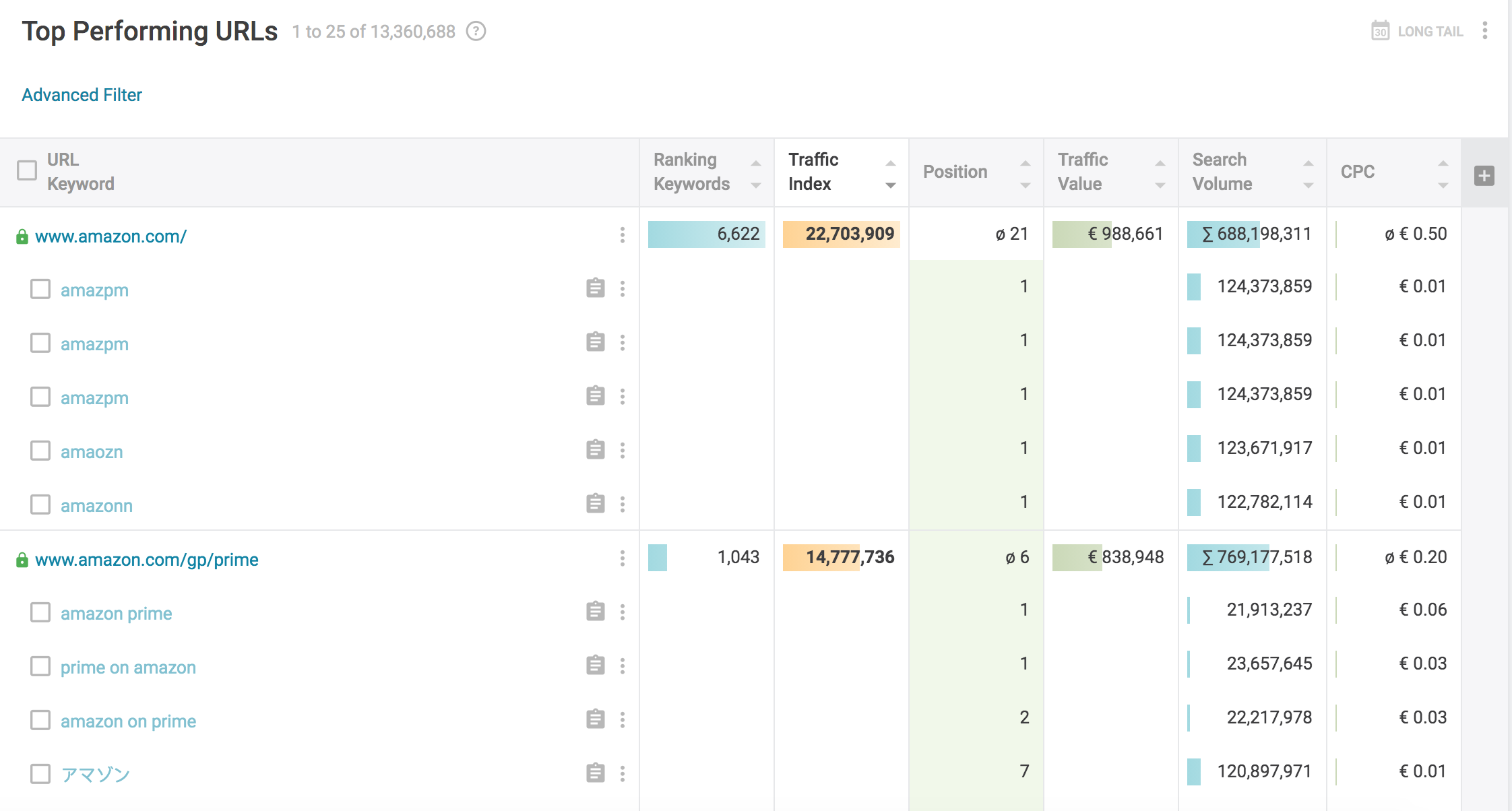1512x811 pixels.
Task: Tick the select-all checkbox in URL header
Action: tap(27, 170)
